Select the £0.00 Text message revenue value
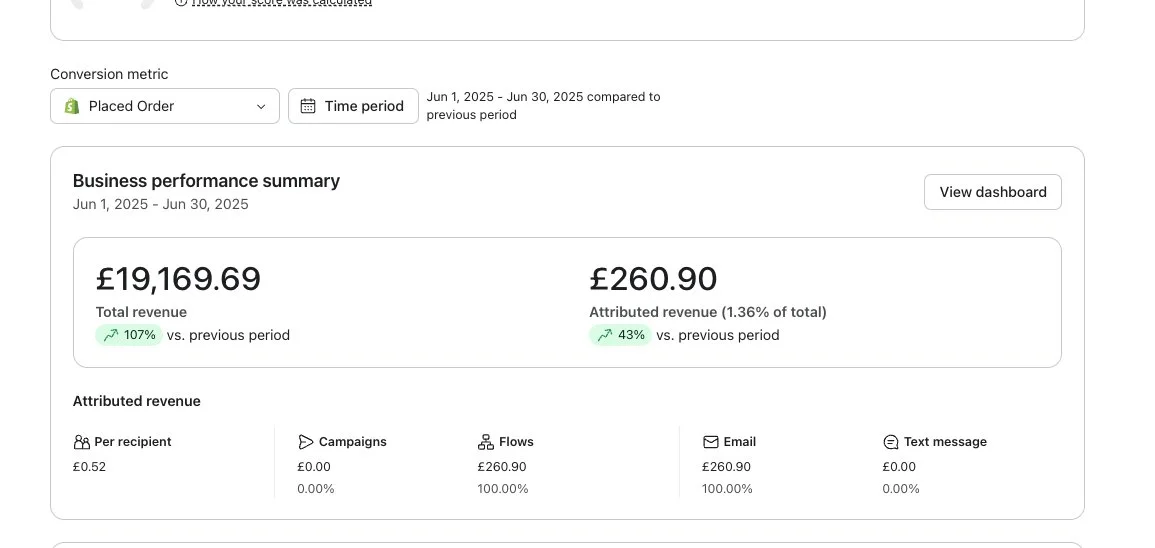This screenshot has width=1155, height=548. pos(899,467)
